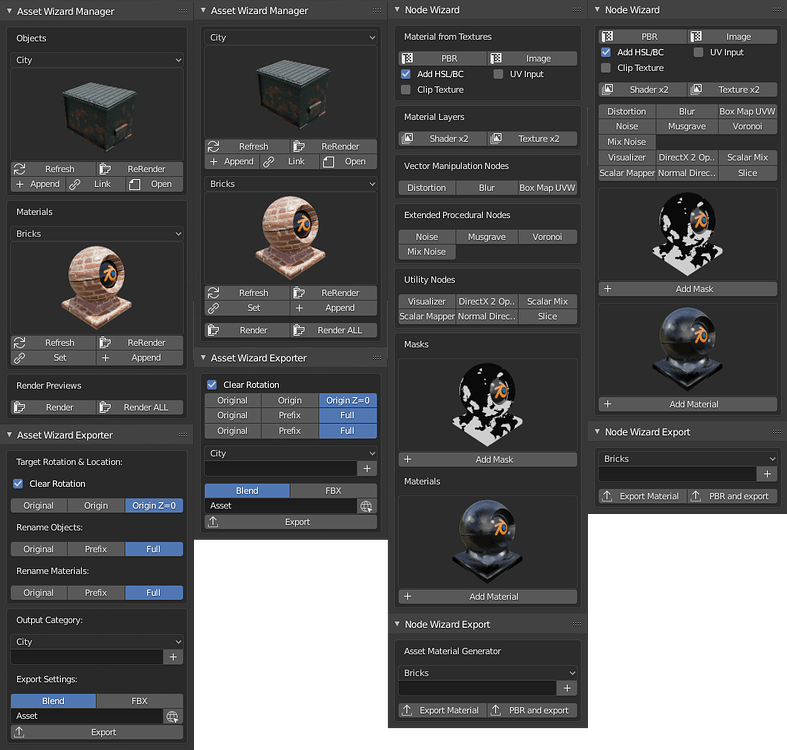This screenshot has width=787, height=750.
Task: Click Texture x2 under Material Layers
Action: (x=533, y=139)
